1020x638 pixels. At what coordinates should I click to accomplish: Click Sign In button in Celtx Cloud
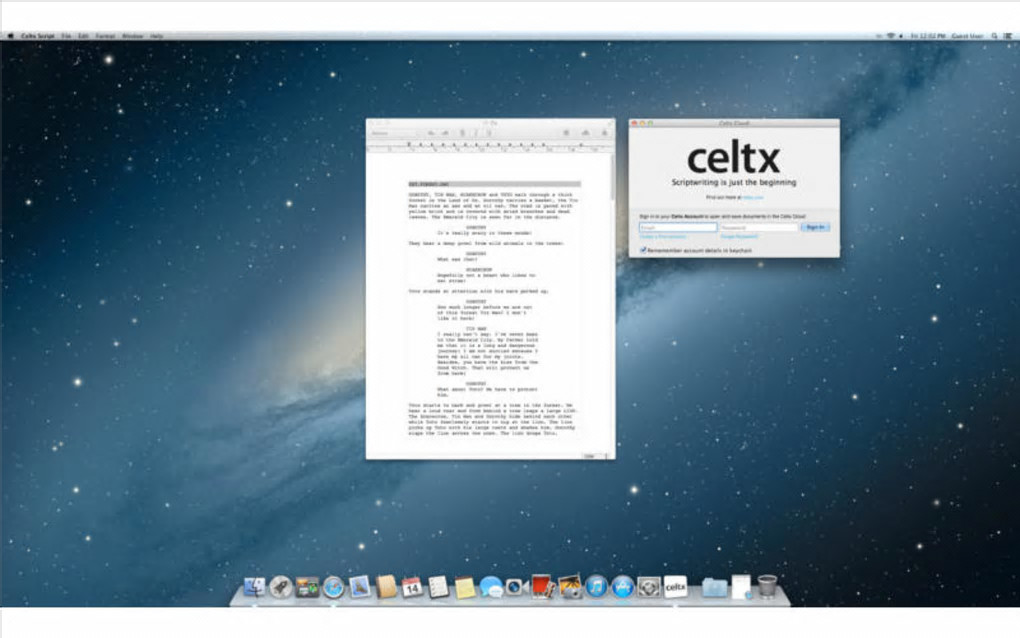point(815,227)
